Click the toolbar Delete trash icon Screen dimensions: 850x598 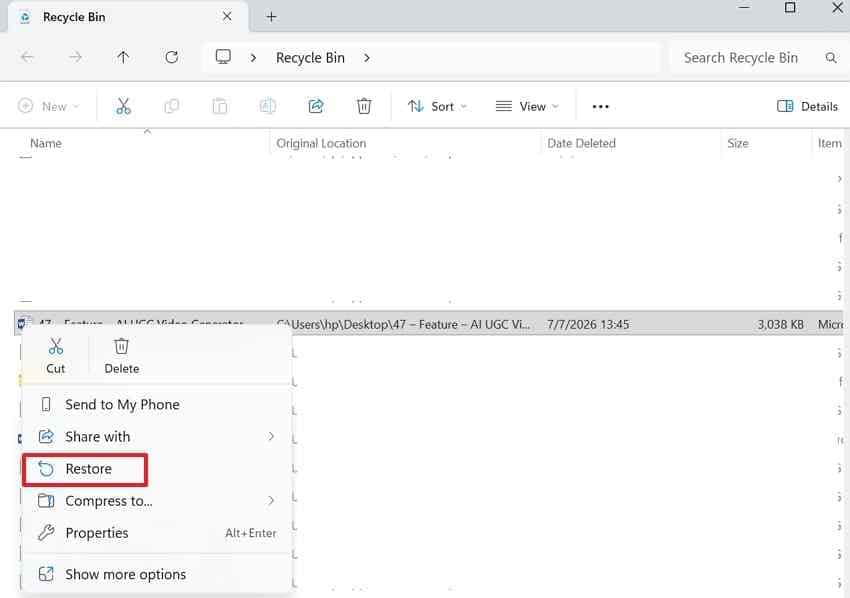coord(364,106)
